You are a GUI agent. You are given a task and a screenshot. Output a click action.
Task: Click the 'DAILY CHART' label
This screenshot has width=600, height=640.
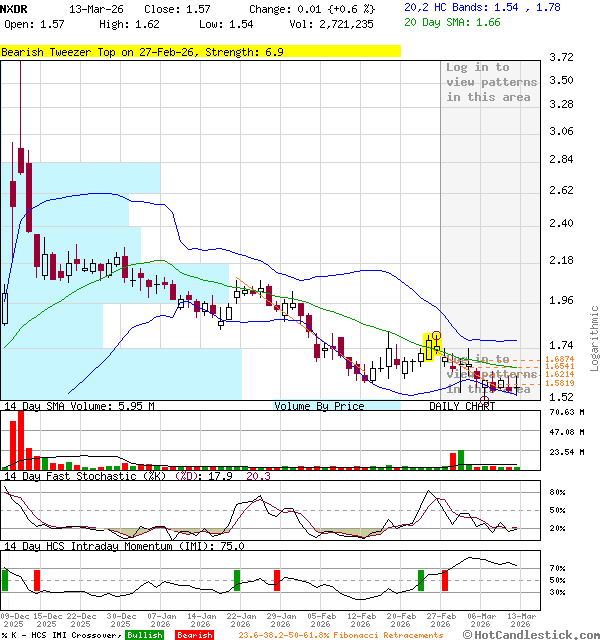click(x=462, y=406)
